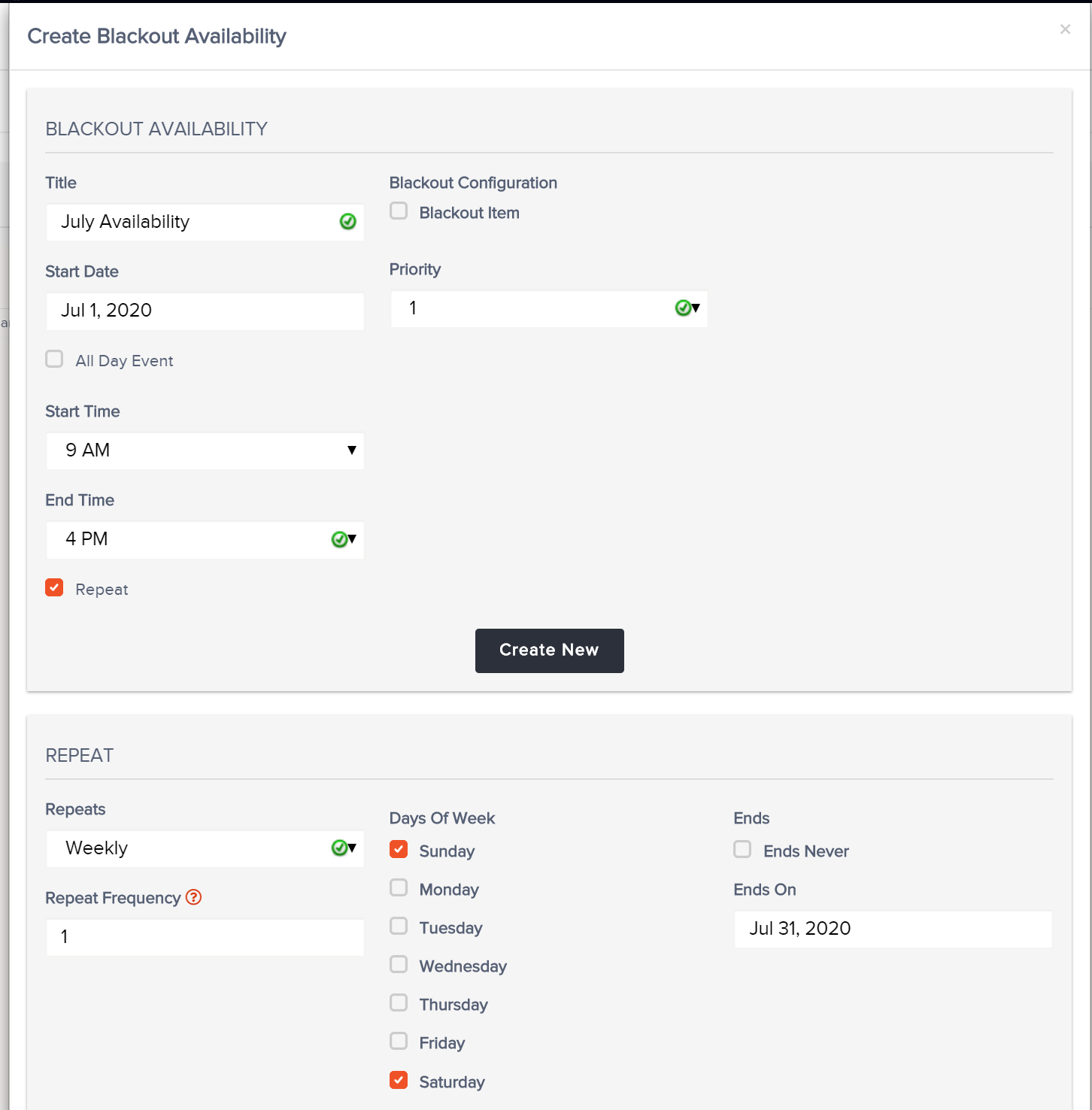Select the Wednesday checkbox

point(399,965)
